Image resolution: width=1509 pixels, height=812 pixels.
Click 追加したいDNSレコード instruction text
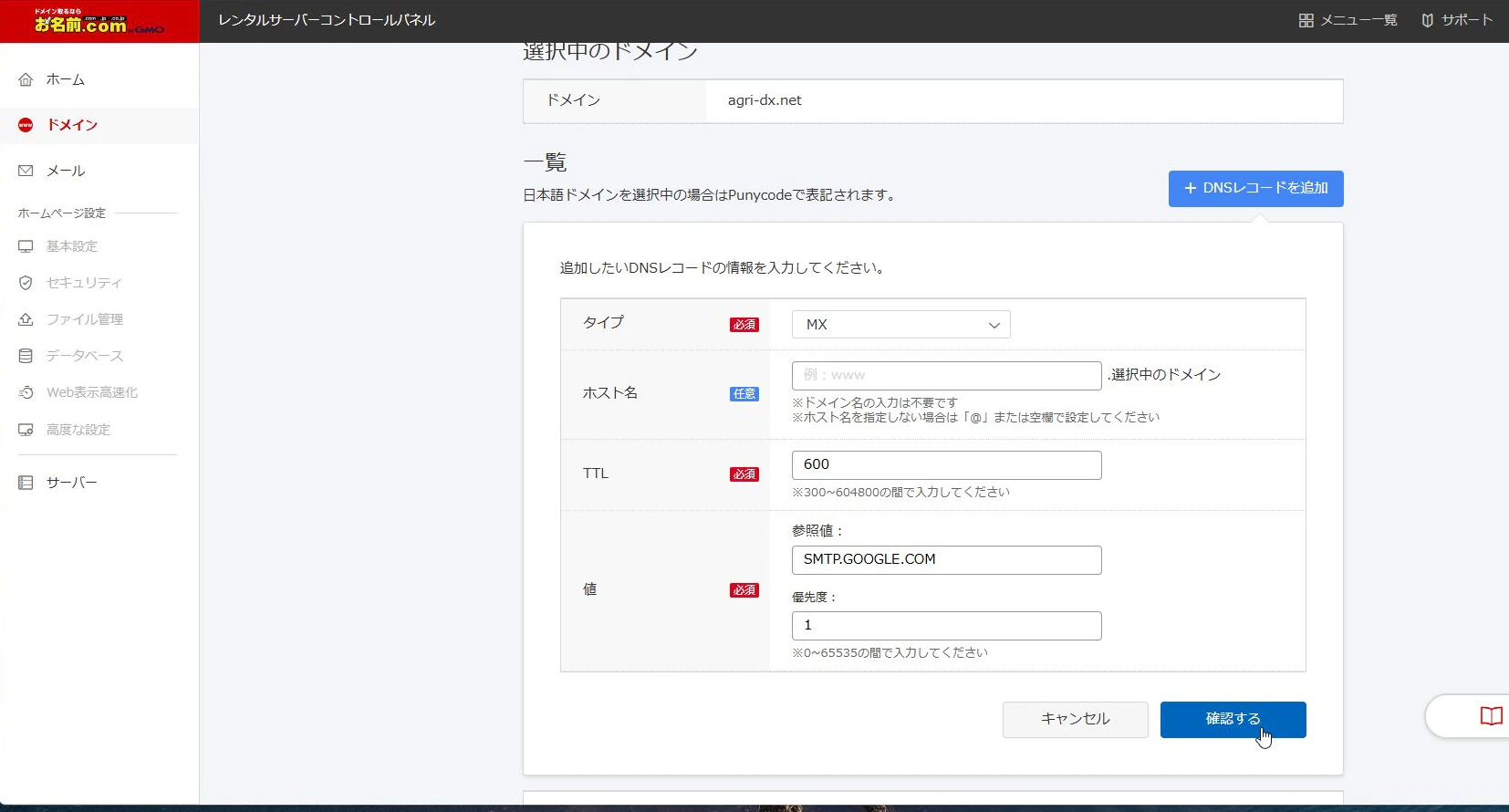723,268
